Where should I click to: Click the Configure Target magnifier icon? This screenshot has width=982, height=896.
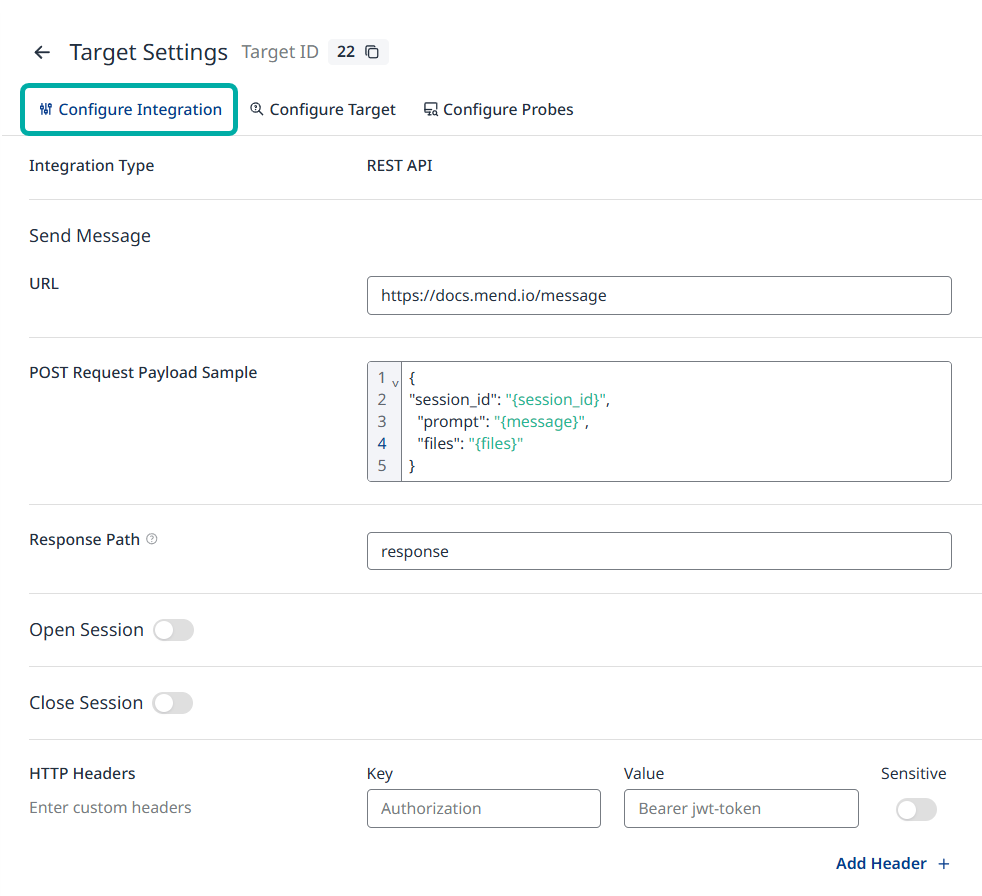coord(257,110)
